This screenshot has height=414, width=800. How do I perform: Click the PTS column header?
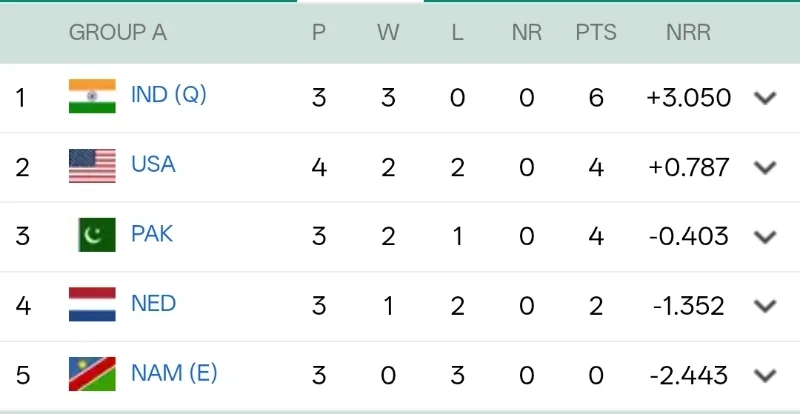596,32
